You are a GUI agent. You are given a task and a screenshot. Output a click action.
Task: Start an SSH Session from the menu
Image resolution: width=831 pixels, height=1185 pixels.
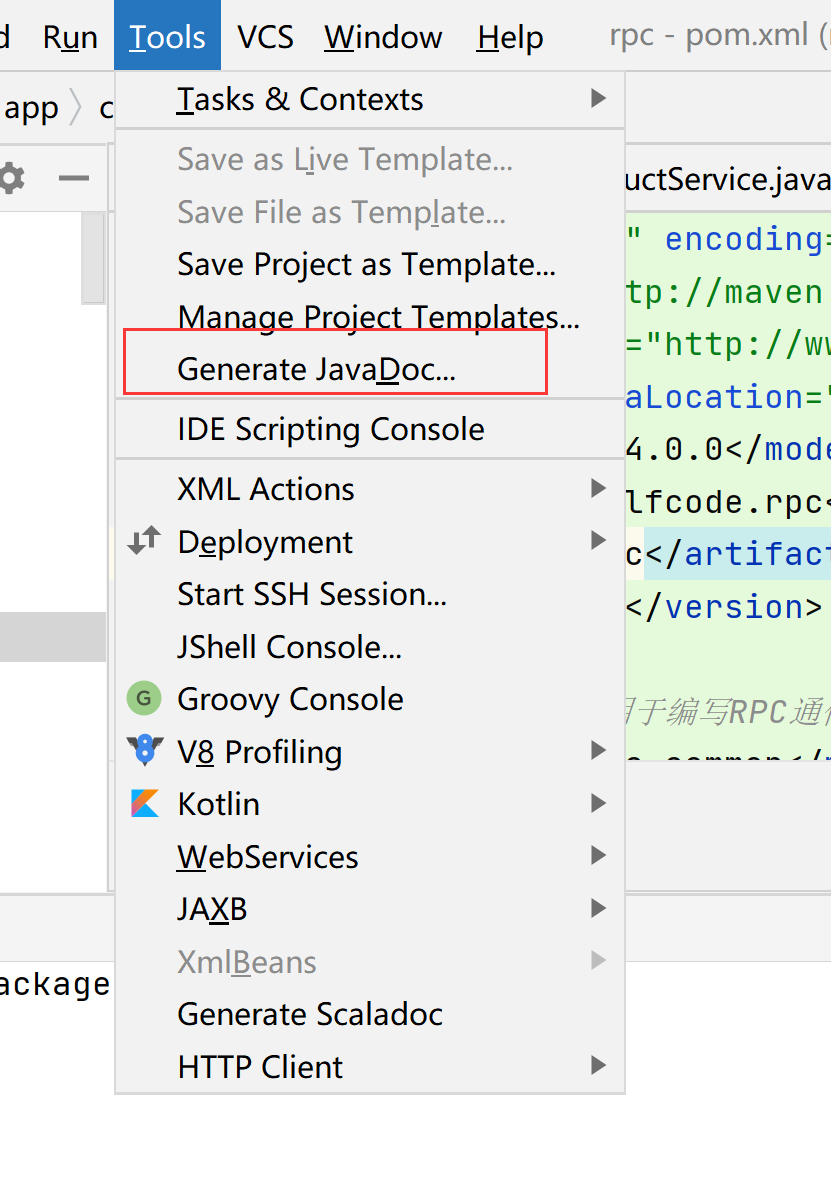(311, 594)
